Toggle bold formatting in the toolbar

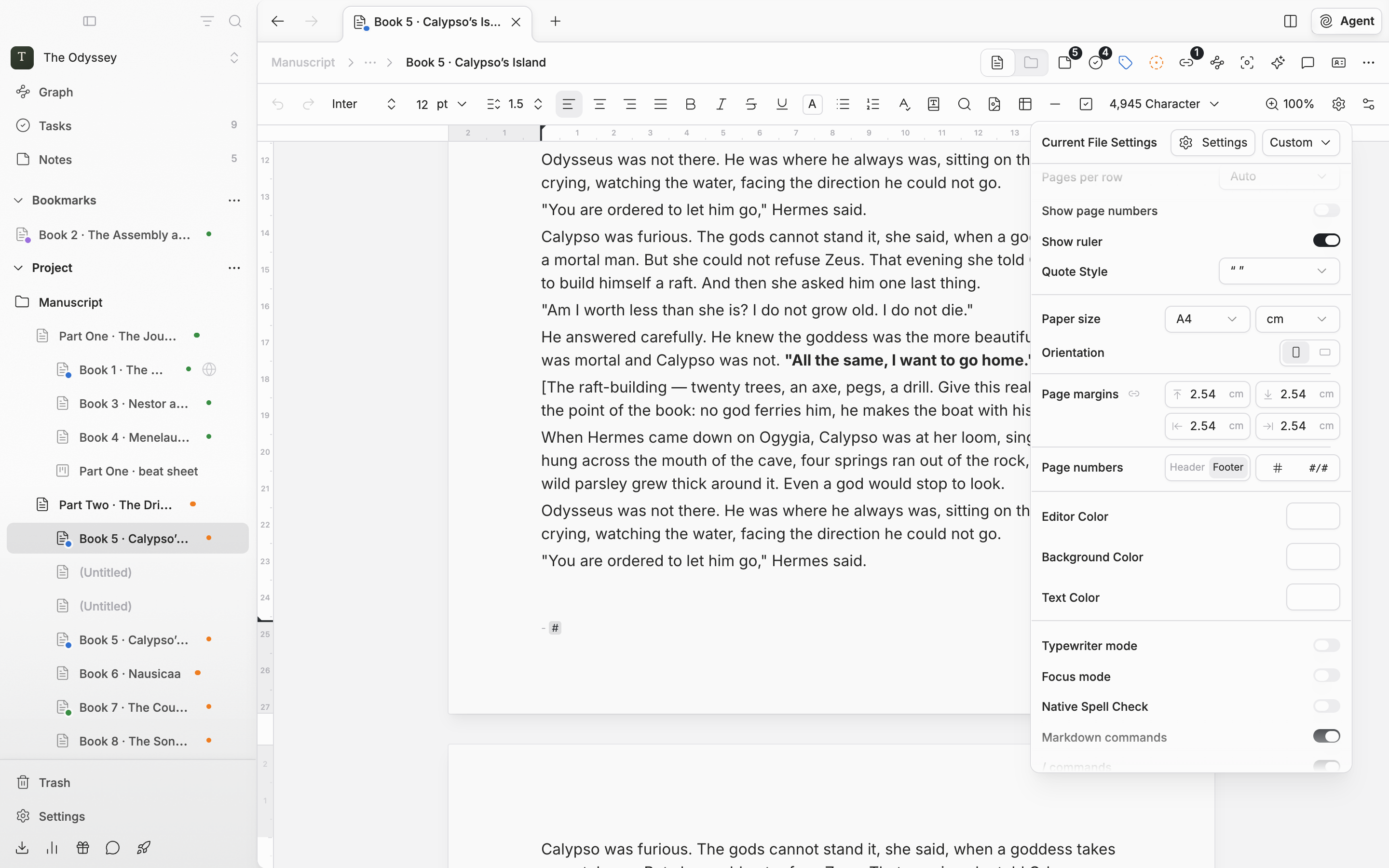click(x=691, y=104)
